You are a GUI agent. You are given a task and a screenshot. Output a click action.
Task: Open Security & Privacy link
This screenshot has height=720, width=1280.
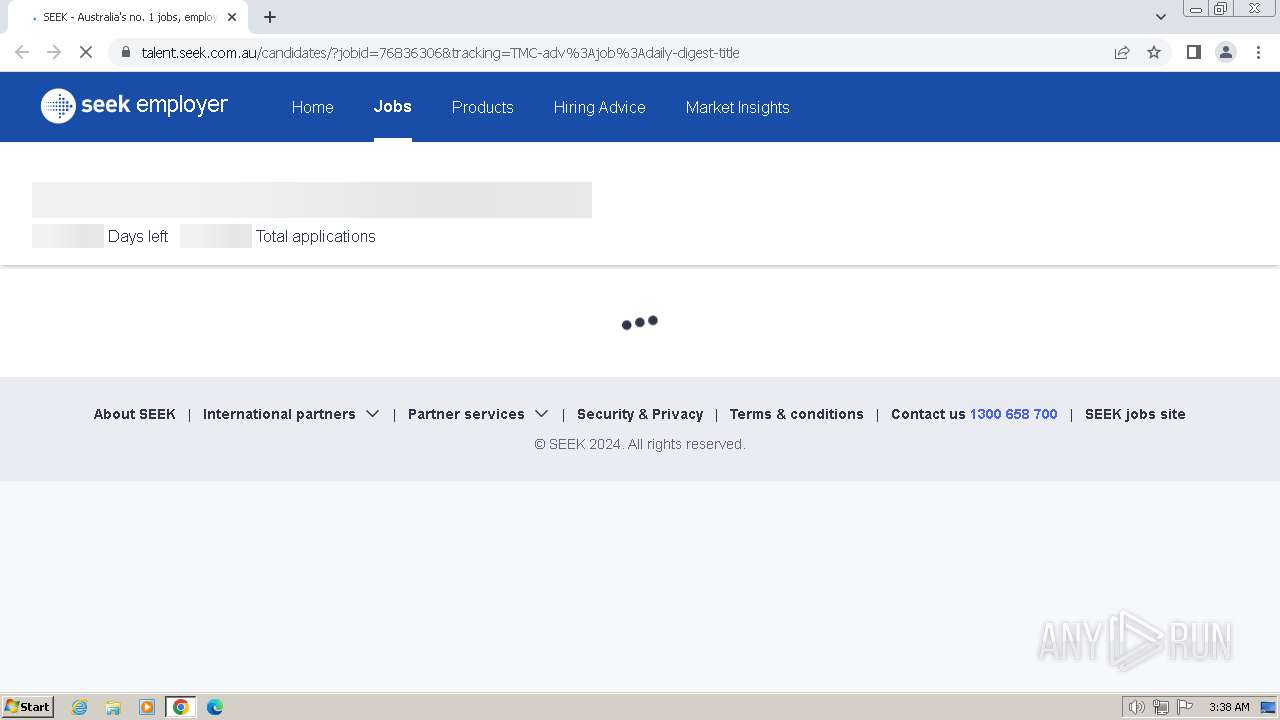click(640, 414)
